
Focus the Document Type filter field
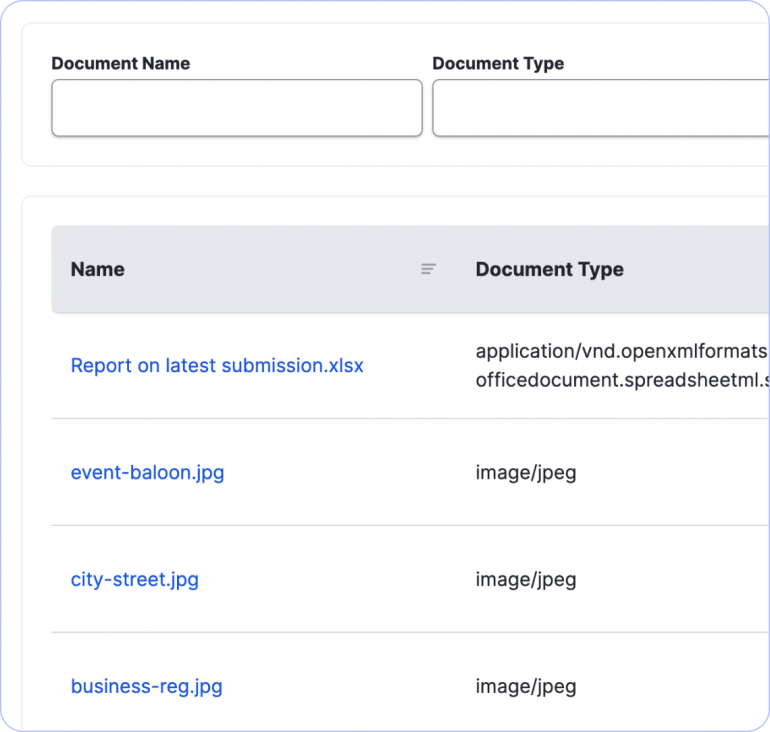[x=601, y=108]
